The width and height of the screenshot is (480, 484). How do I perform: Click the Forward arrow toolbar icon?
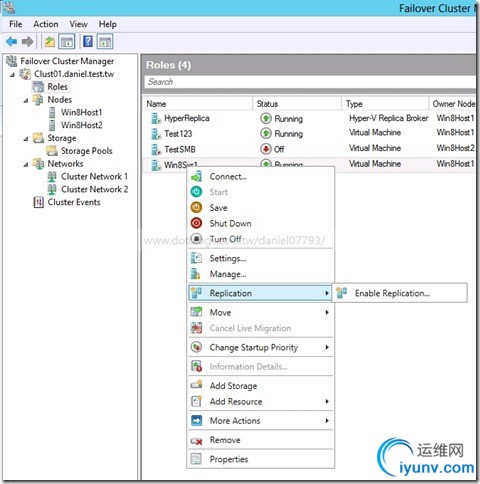(x=27, y=42)
